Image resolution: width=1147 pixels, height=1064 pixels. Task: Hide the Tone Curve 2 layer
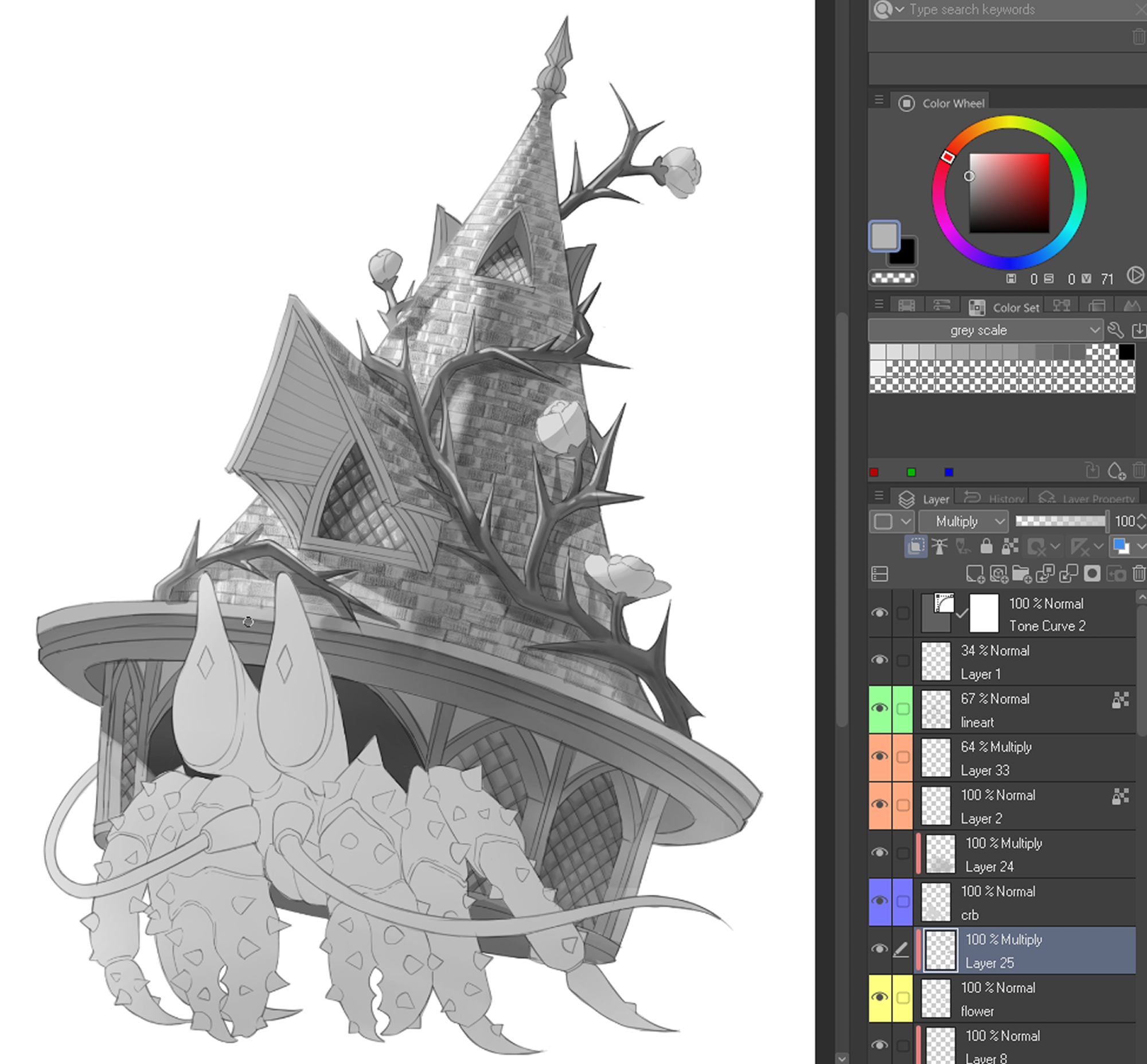pyautogui.click(x=879, y=613)
